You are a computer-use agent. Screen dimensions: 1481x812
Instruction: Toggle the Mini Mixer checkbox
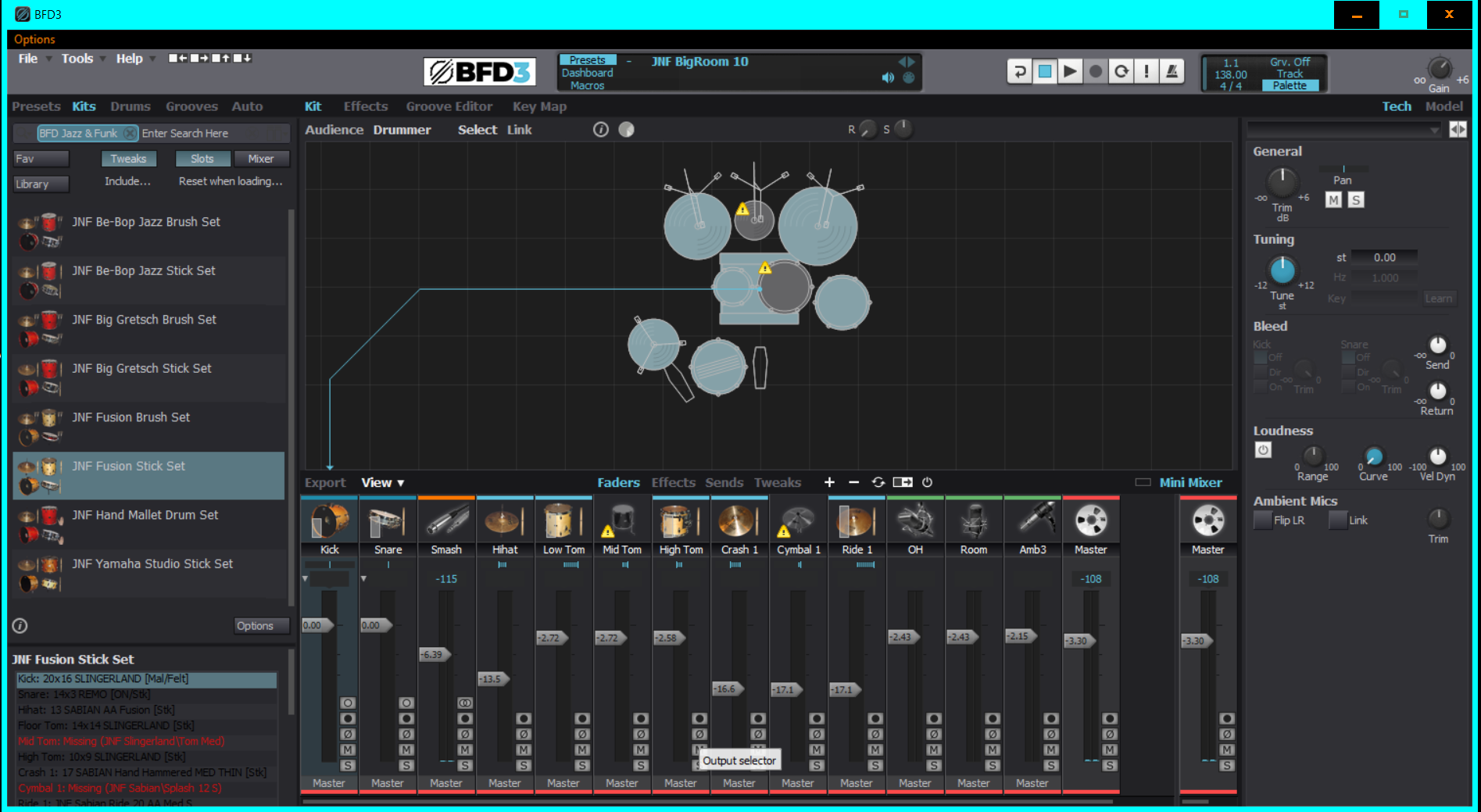pos(1143,482)
